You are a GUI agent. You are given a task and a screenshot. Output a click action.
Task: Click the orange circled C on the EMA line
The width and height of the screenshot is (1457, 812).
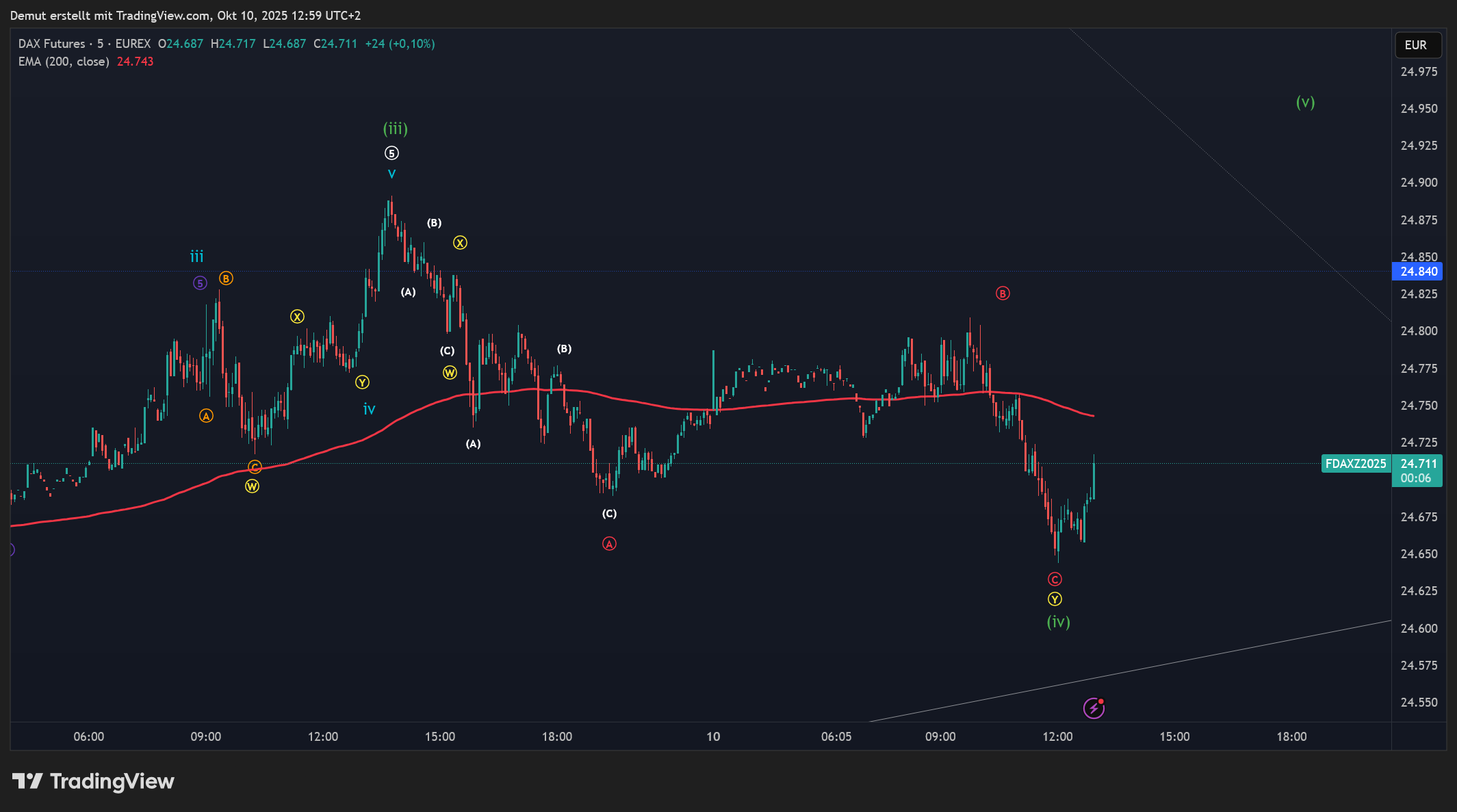point(255,467)
